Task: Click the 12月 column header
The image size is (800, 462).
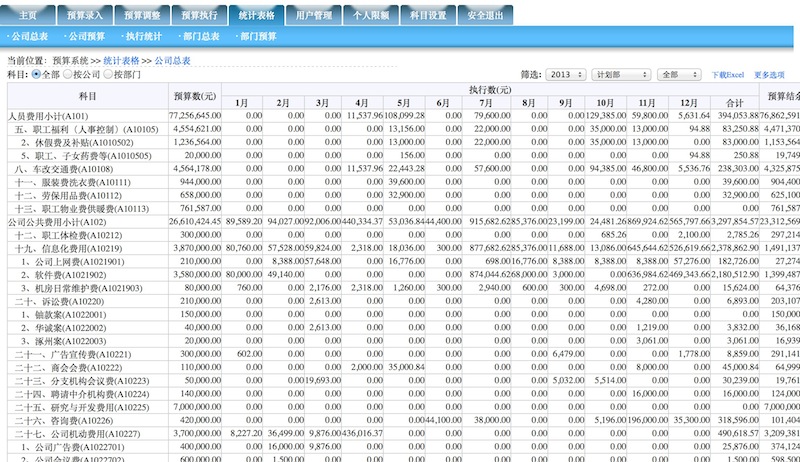Action: click(689, 103)
